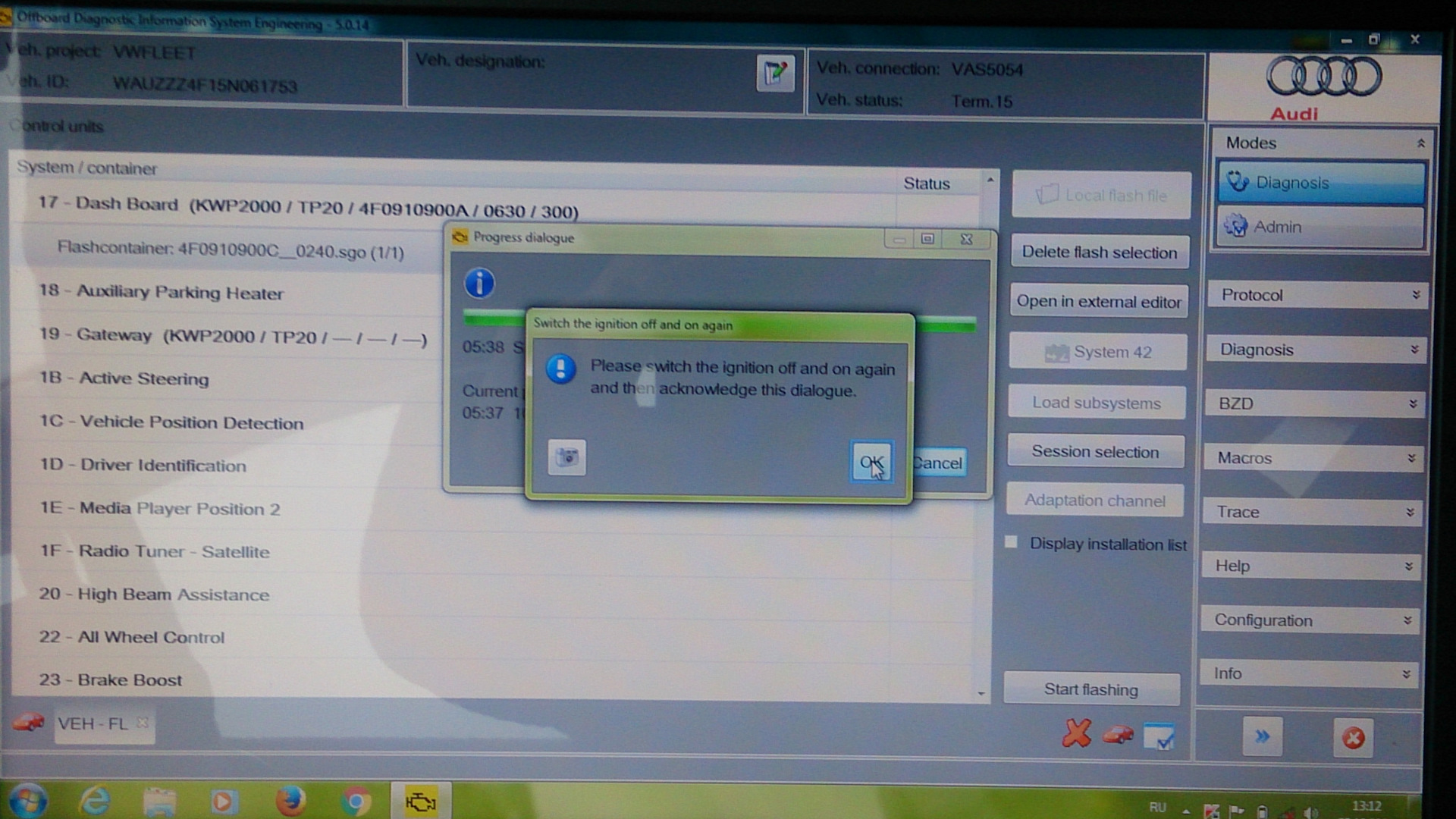This screenshot has width=1456, height=819.
Task: Click the vehicle designation edit icon
Action: (775, 74)
